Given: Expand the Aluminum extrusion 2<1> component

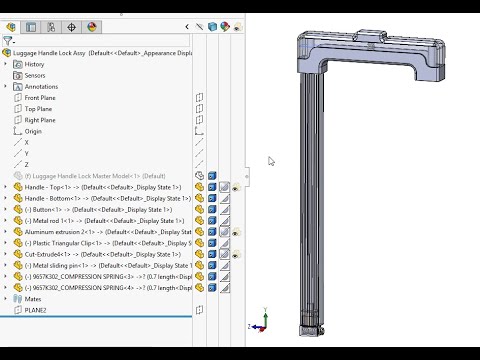Looking at the screenshot, I should click(5, 232).
